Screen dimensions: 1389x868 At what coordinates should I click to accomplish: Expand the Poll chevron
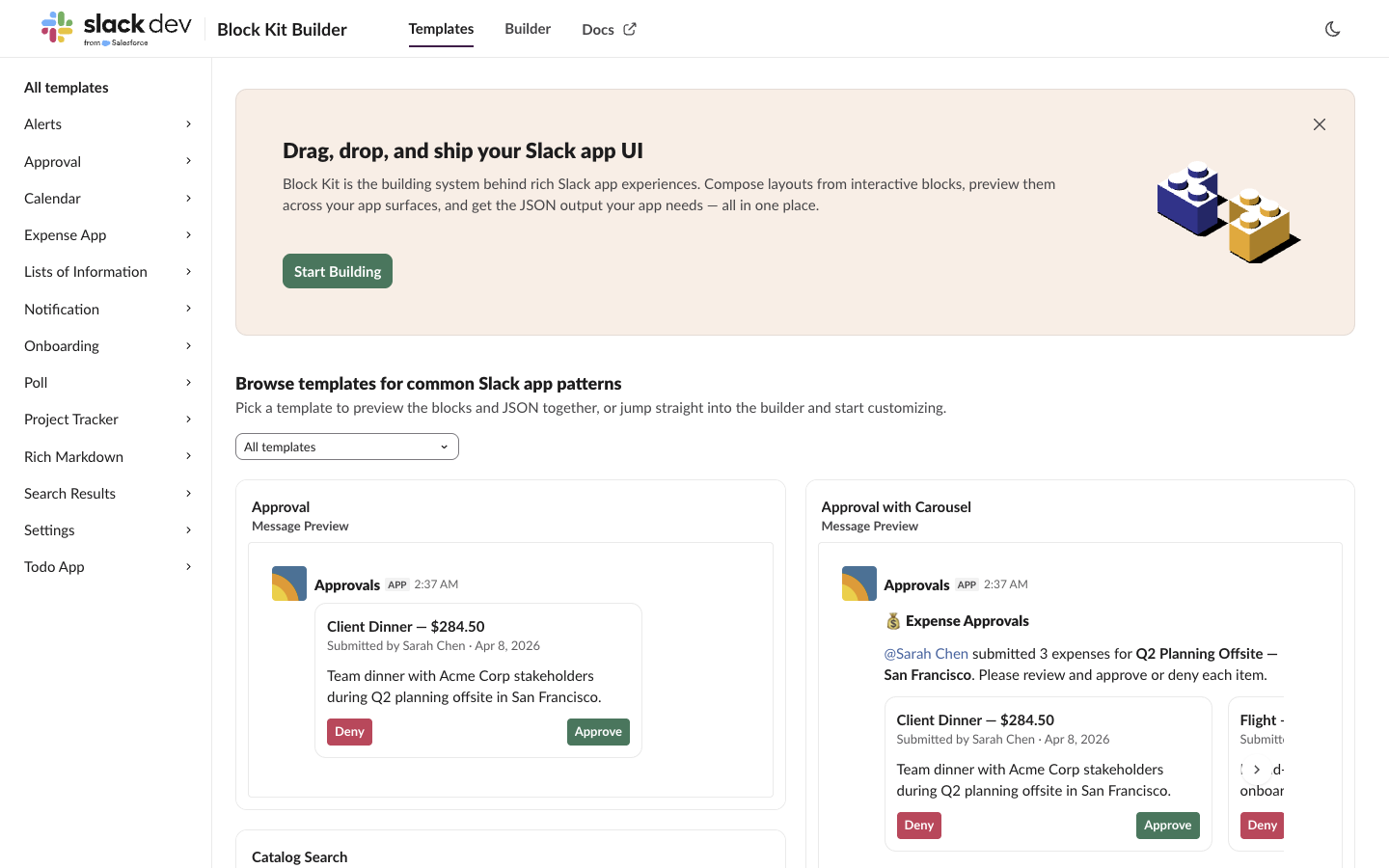point(189,383)
